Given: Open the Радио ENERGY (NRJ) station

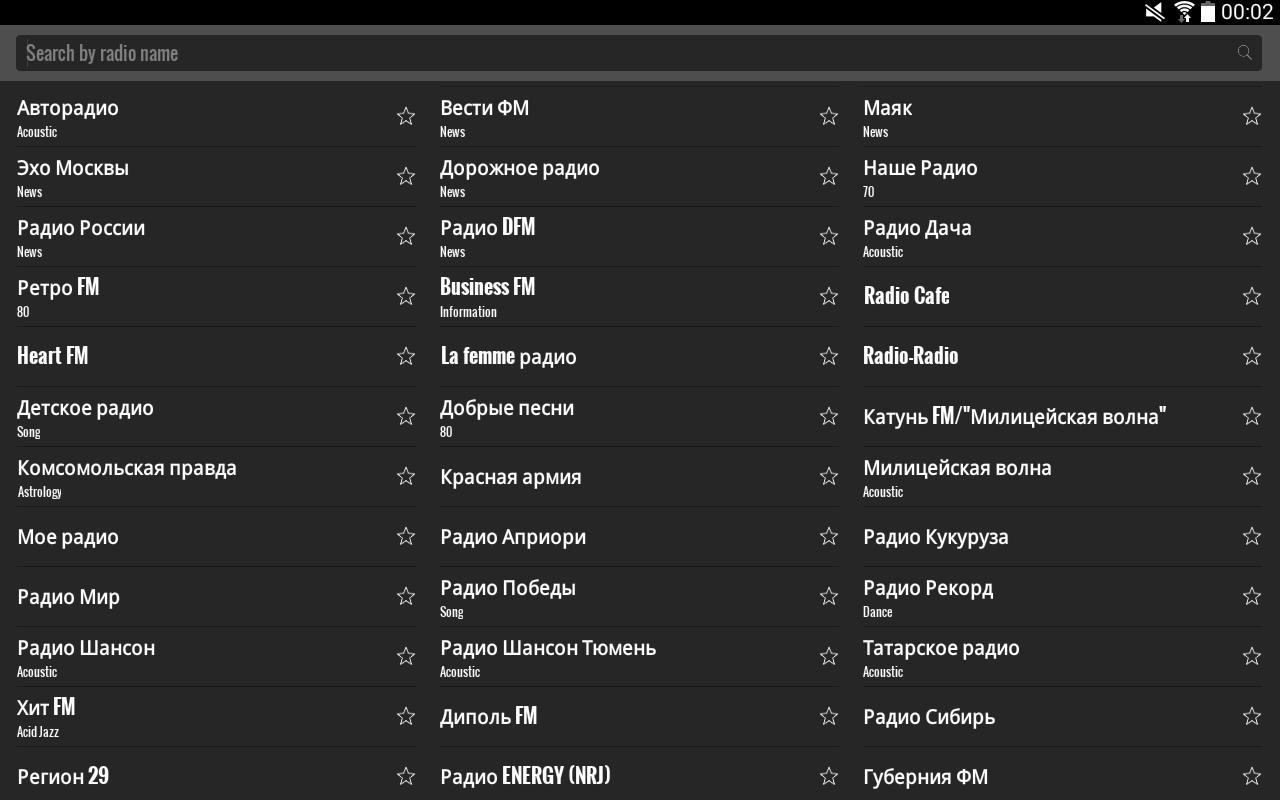Looking at the screenshot, I should [525, 776].
